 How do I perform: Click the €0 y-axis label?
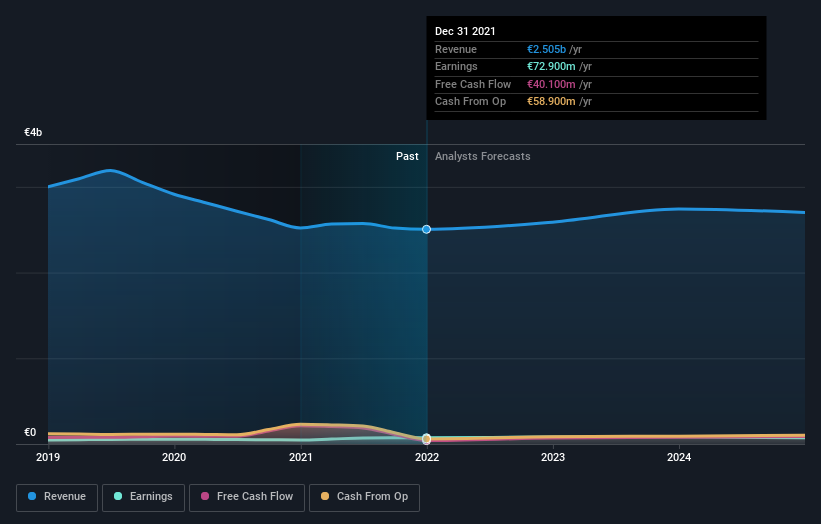(x=30, y=432)
